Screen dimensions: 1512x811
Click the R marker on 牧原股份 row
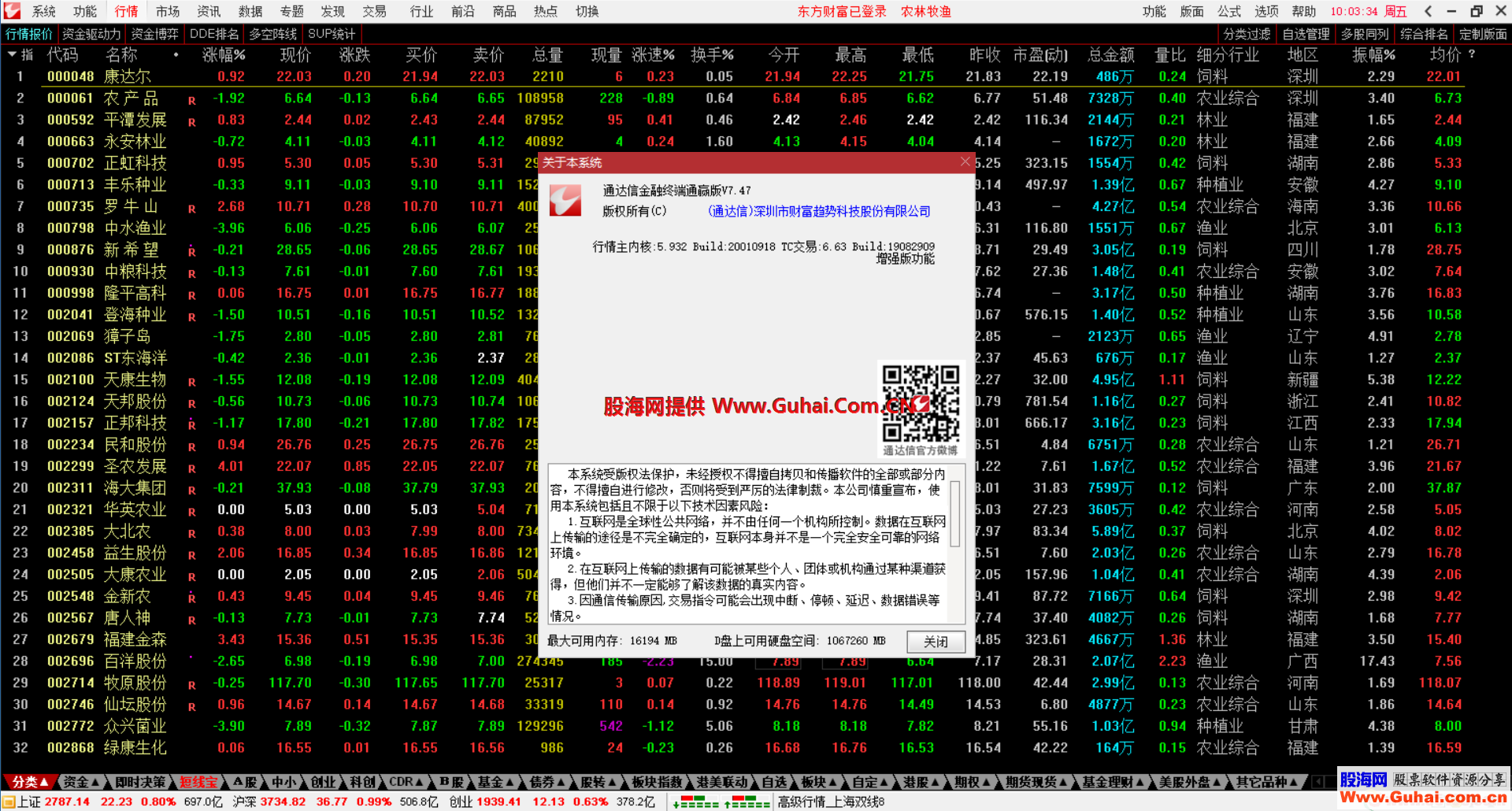click(x=191, y=686)
